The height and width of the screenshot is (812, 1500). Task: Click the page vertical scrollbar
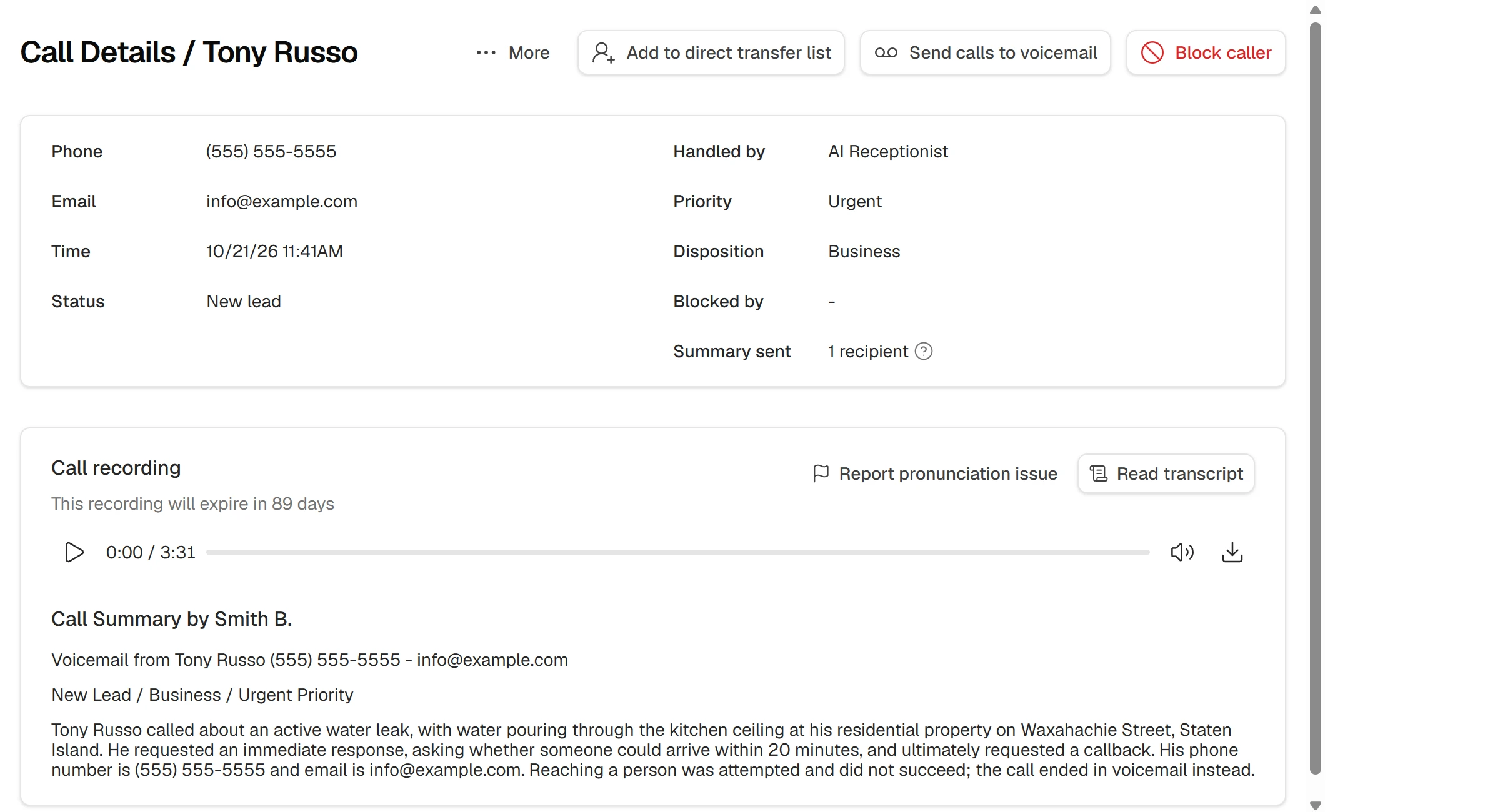tap(1315, 399)
